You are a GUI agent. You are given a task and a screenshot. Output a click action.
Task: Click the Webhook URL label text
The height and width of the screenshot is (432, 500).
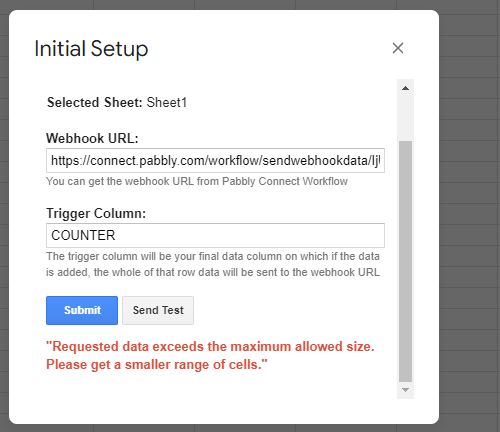click(x=92, y=138)
